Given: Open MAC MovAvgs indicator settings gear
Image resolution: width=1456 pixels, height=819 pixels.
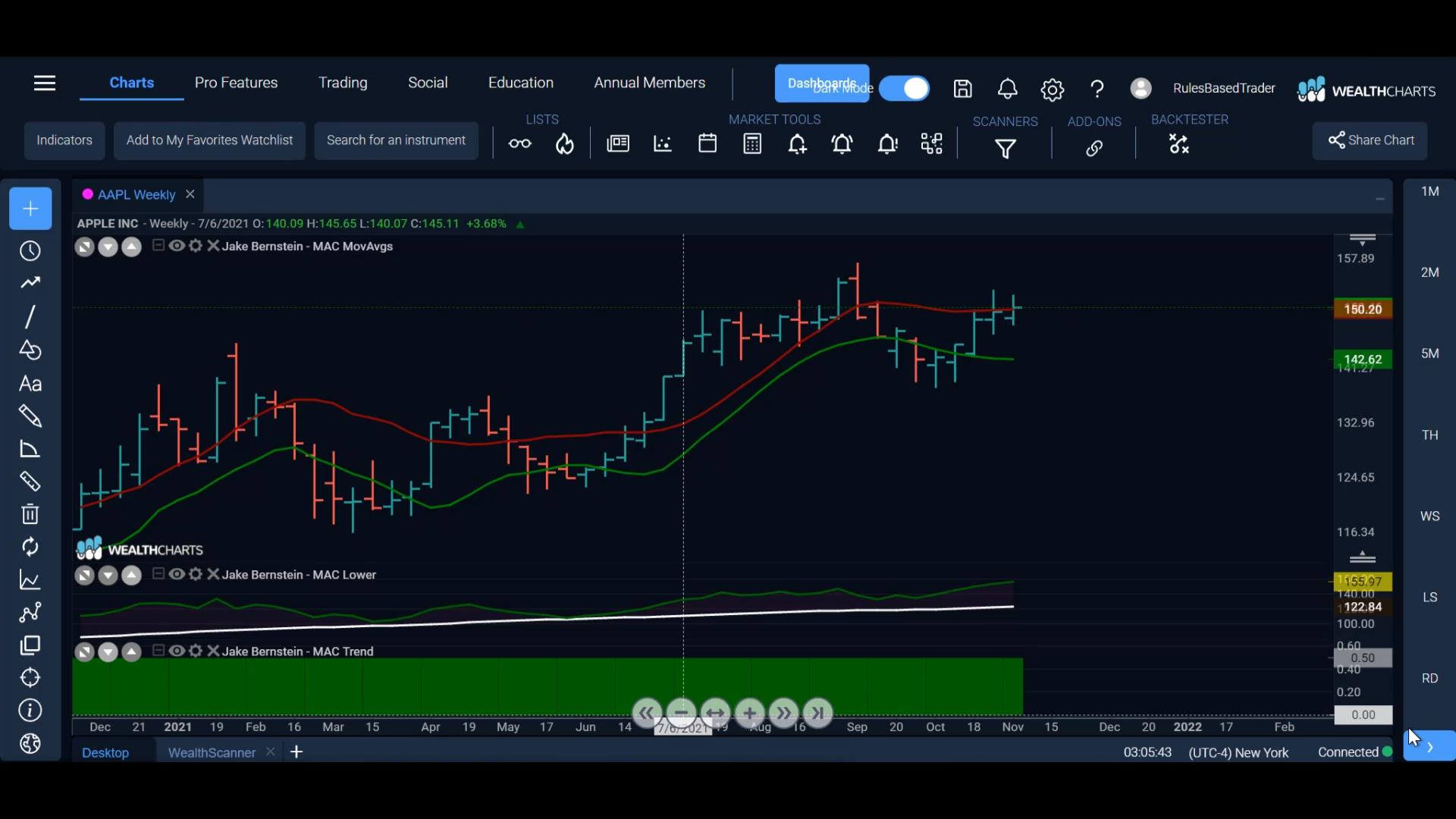Looking at the screenshot, I should pyautogui.click(x=196, y=246).
